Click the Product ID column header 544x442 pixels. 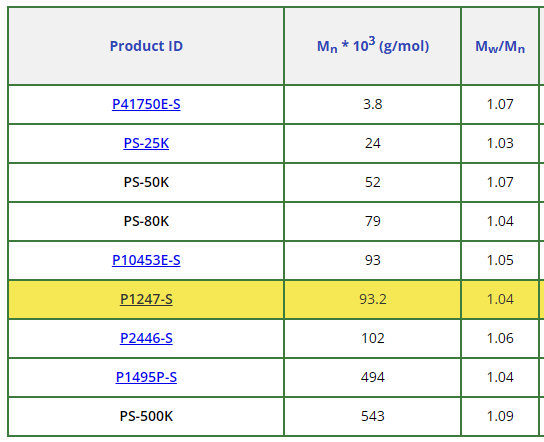[146, 46]
